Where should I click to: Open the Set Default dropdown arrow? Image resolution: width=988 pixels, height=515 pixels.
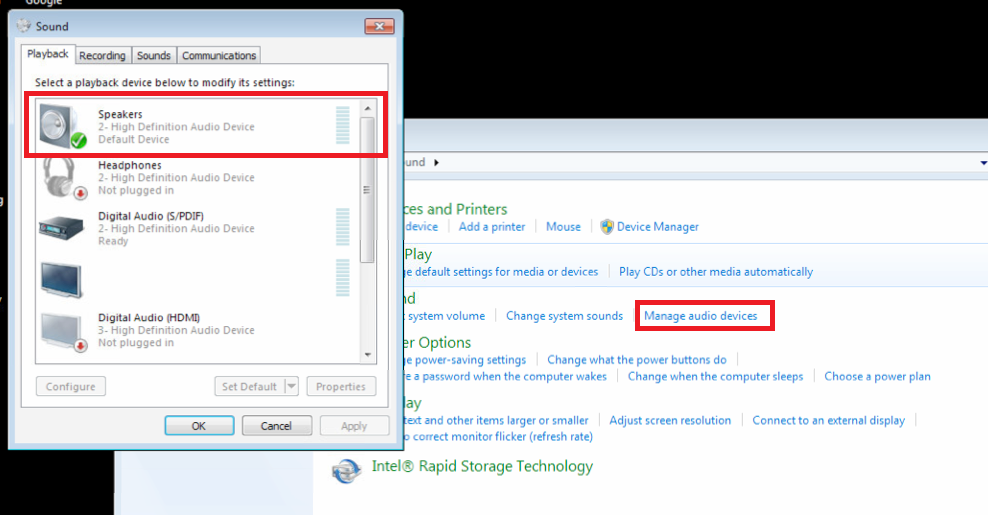pyautogui.click(x=291, y=387)
